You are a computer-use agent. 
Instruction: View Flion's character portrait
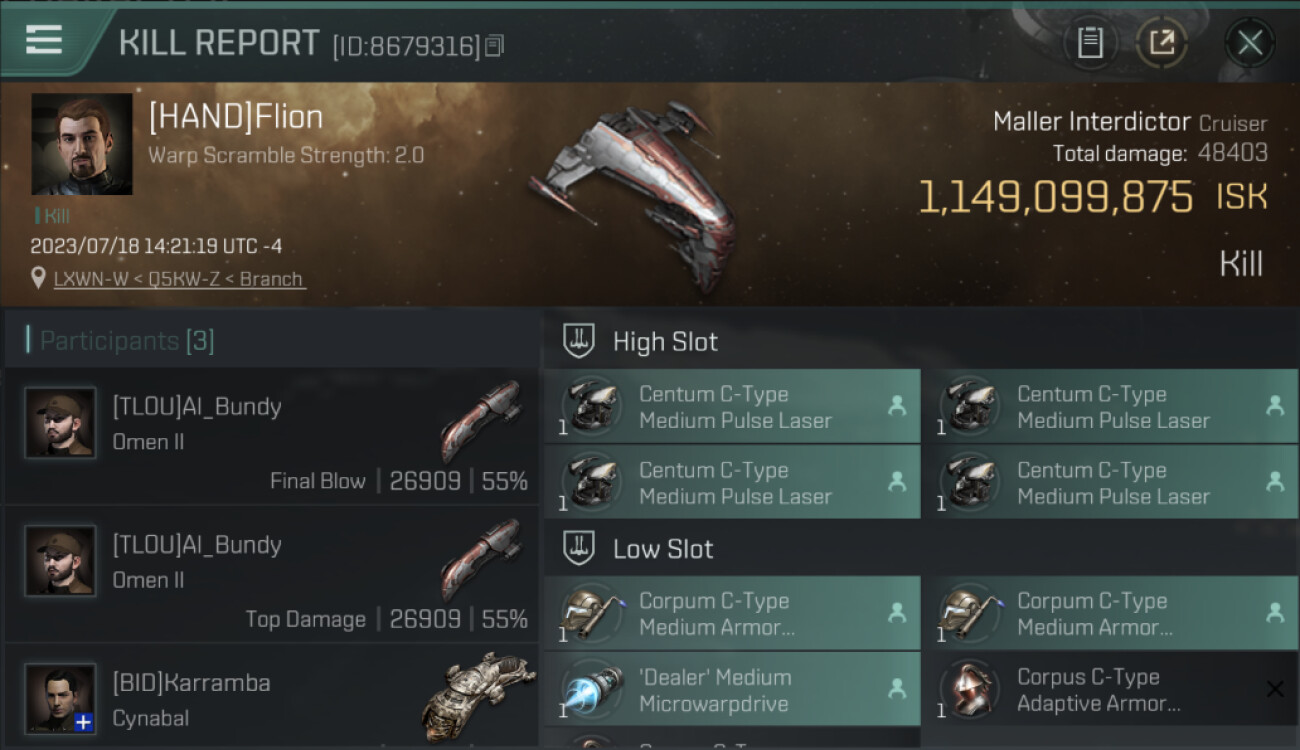pos(82,144)
